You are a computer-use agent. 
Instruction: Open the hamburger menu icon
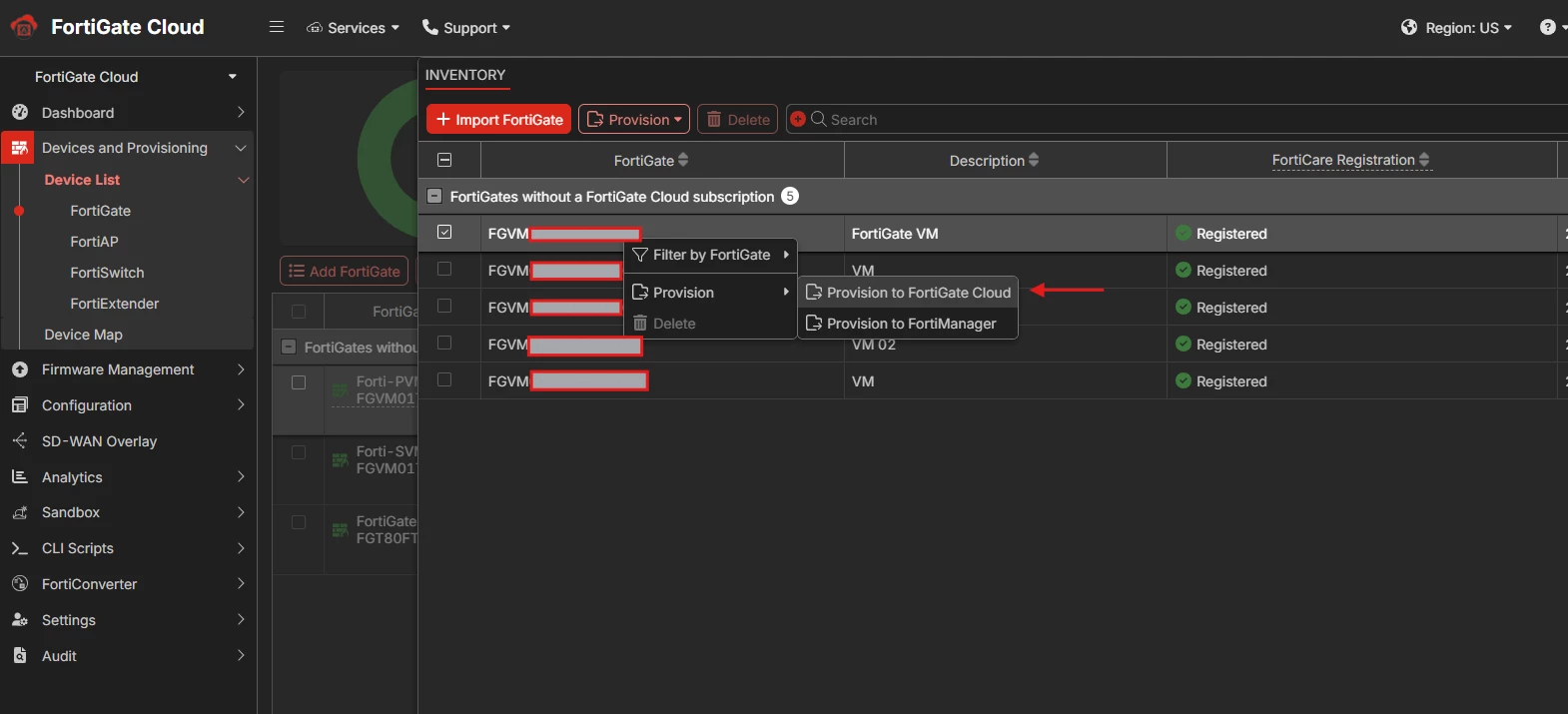coord(277,27)
